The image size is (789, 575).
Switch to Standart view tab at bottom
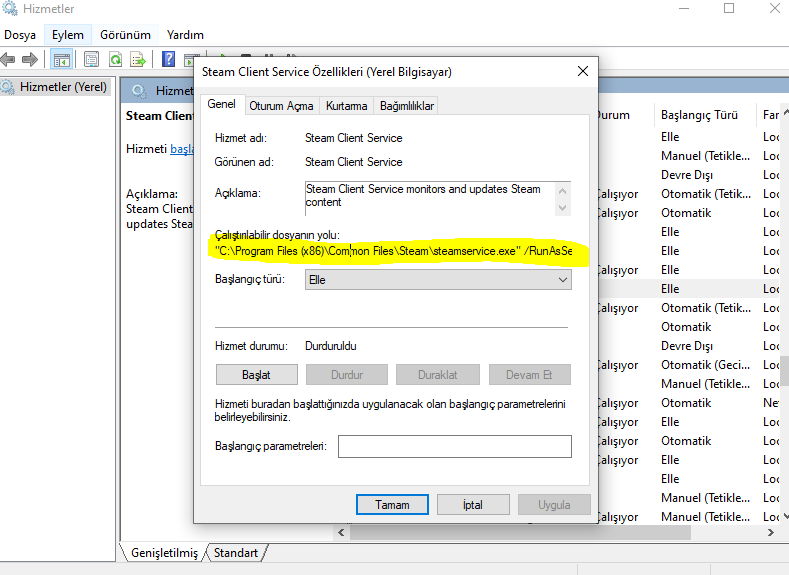[x=235, y=553]
